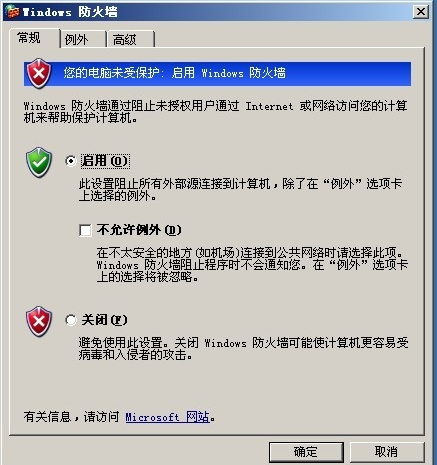Click the 启用(O) option label
Image resolution: width=437 pixels, height=465 pixels.
click(x=105, y=161)
